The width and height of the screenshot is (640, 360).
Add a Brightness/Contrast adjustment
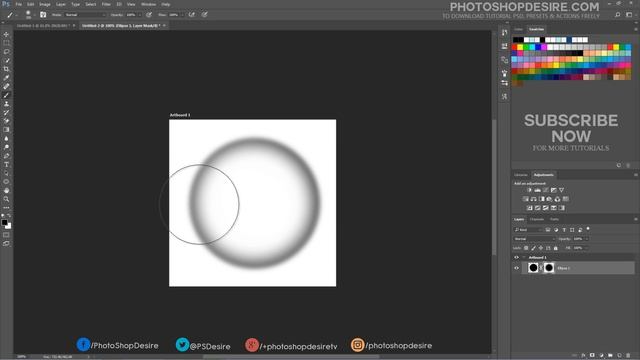[529, 190]
